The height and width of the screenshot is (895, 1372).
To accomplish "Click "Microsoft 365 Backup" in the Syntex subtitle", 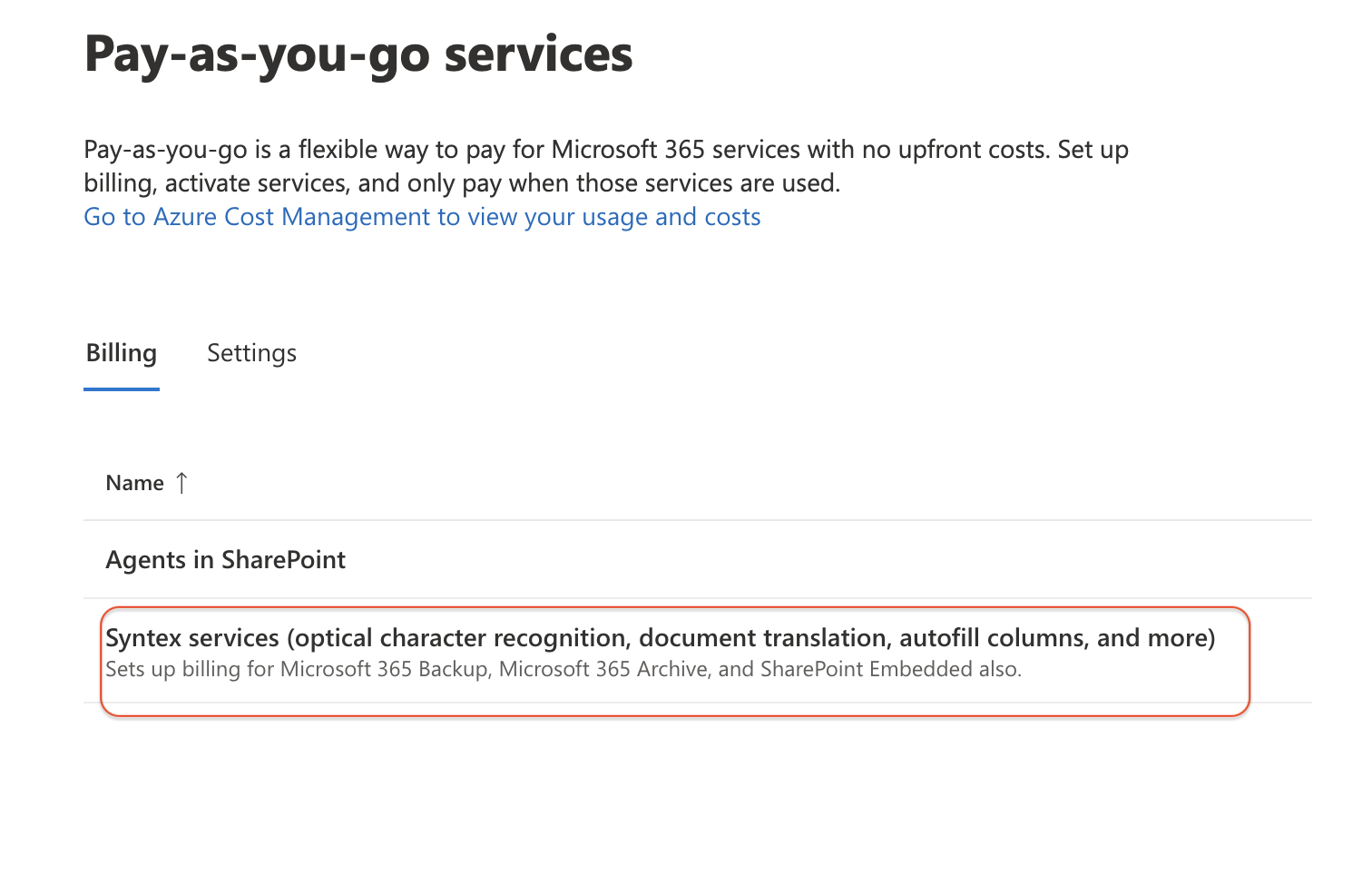I will [x=384, y=670].
